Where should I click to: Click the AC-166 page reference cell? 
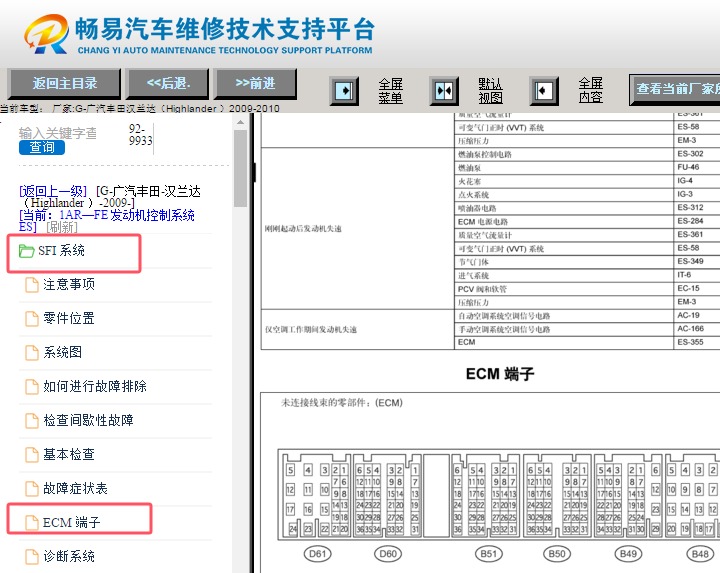coord(697,329)
